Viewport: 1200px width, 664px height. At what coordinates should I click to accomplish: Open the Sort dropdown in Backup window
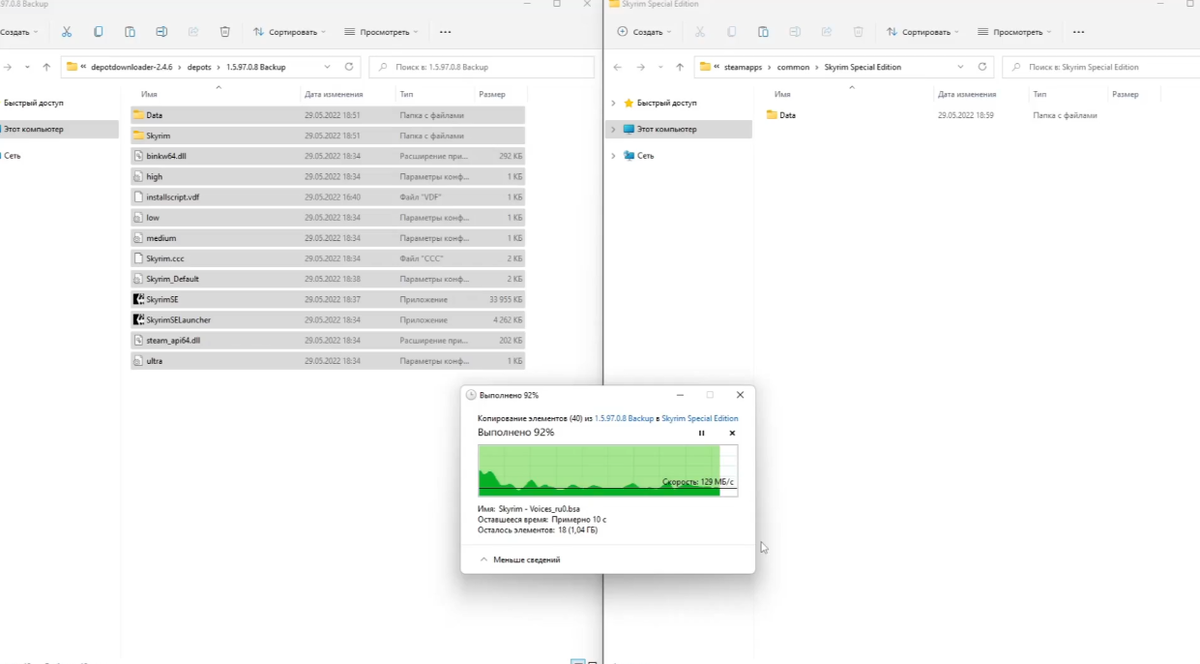click(289, 32)
